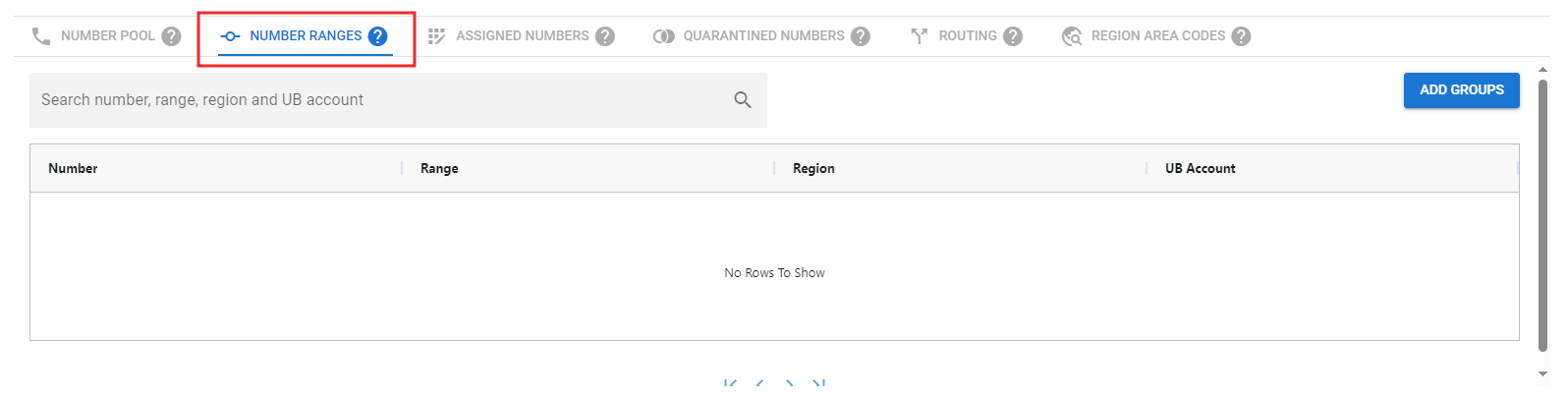Click the Region column header
This screenshot has width=1568, height=400.
(x=813, y=169)
